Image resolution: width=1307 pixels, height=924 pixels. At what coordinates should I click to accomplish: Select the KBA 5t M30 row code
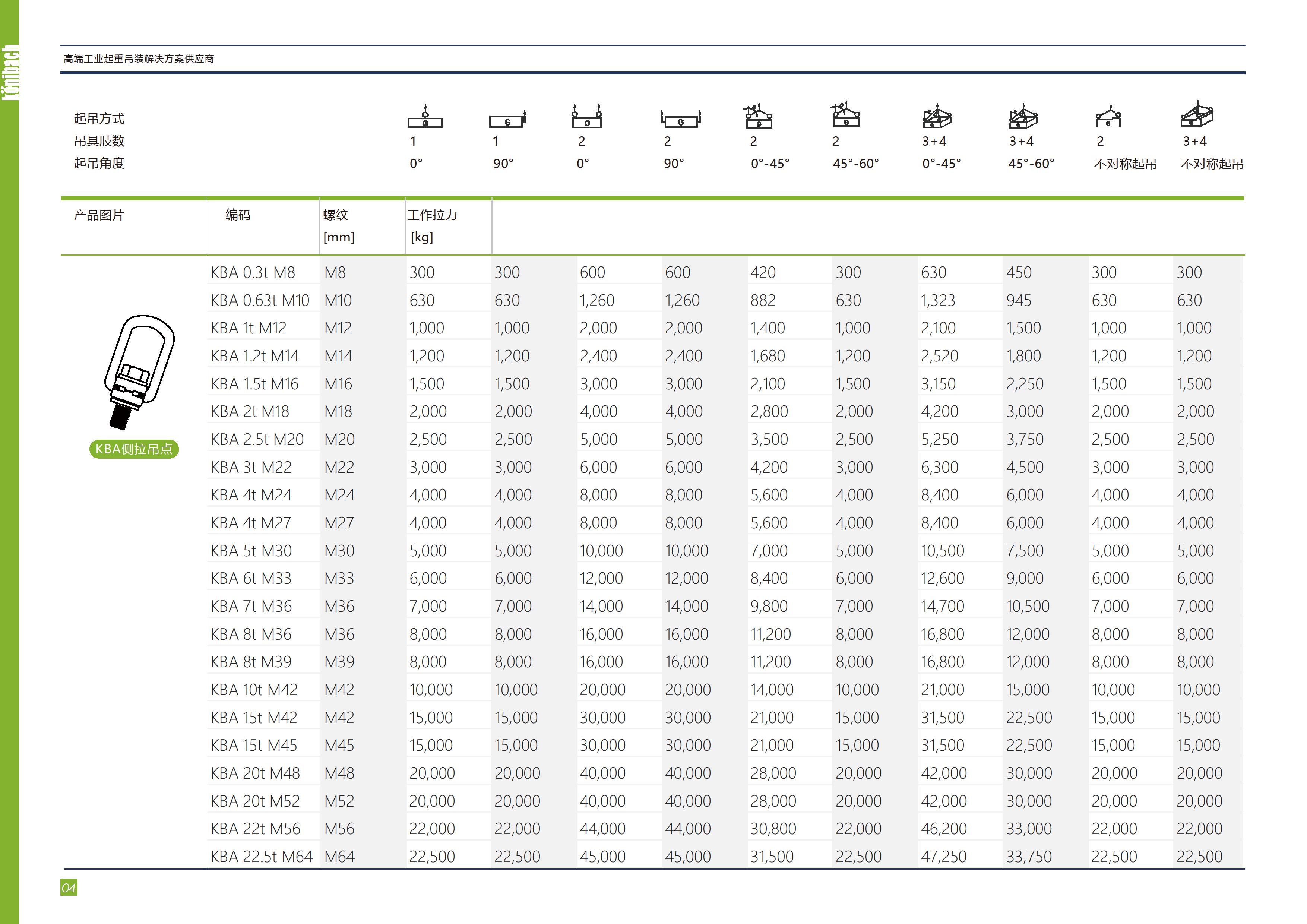pyautogui.click(x=251, y=551)
